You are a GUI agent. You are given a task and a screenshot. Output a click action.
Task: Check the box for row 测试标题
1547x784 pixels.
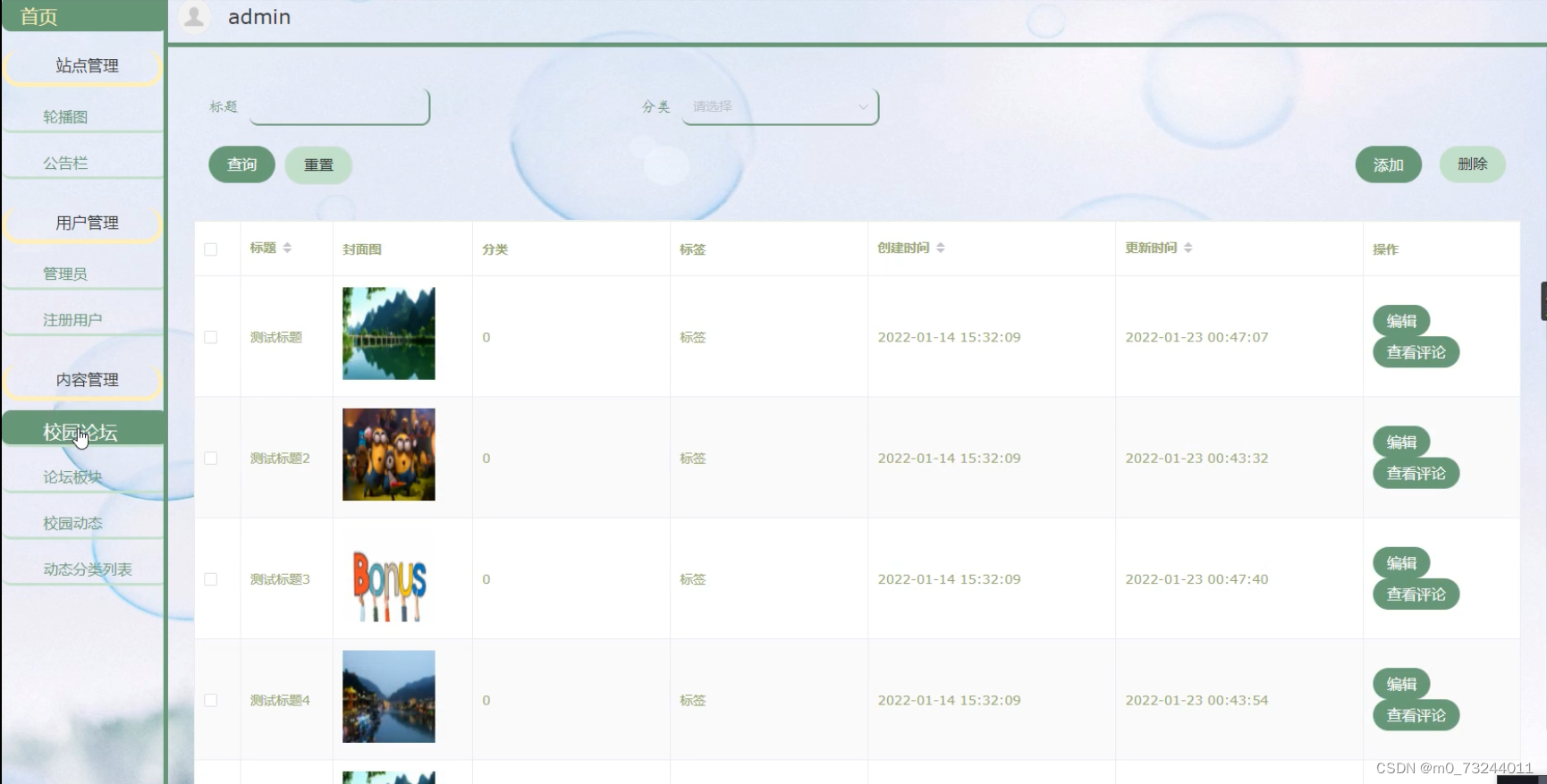[211, 337]
